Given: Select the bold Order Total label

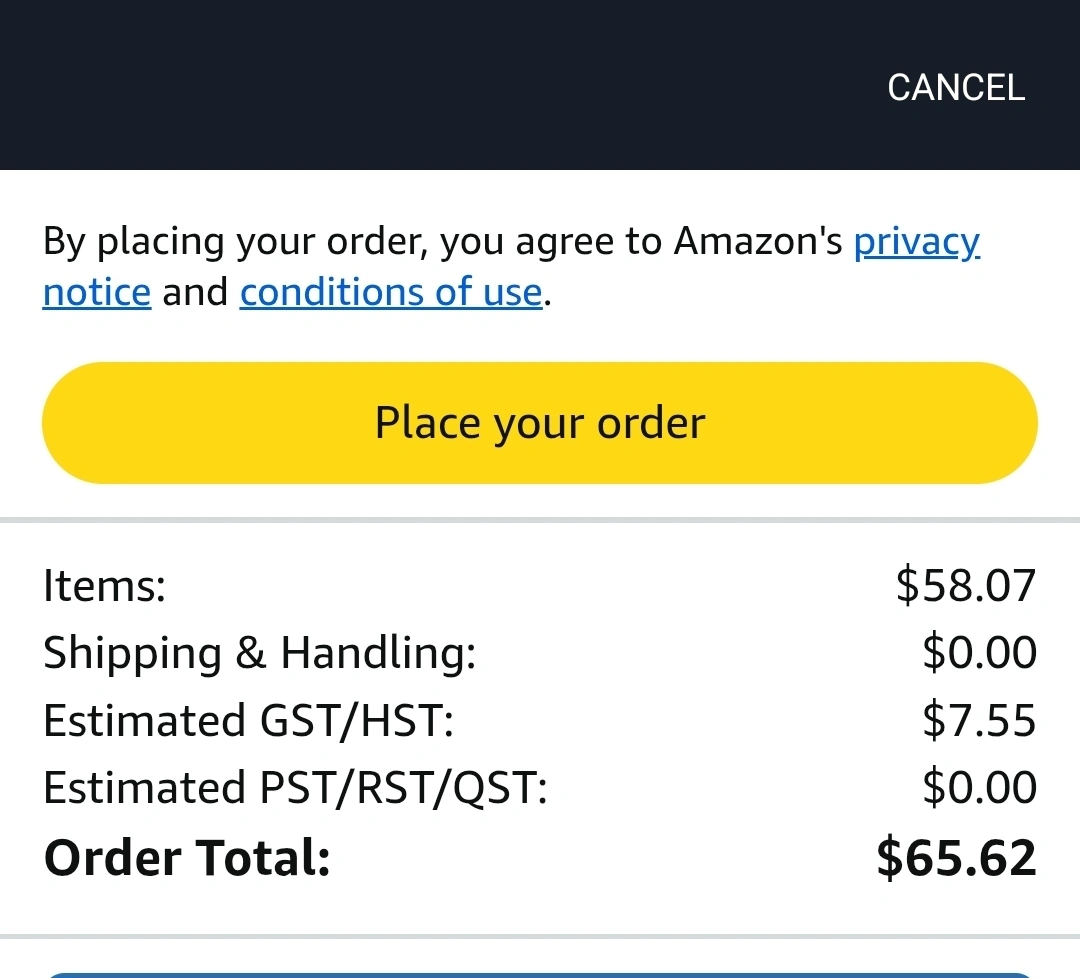Looking at the screenshot, I should (187, 858).
